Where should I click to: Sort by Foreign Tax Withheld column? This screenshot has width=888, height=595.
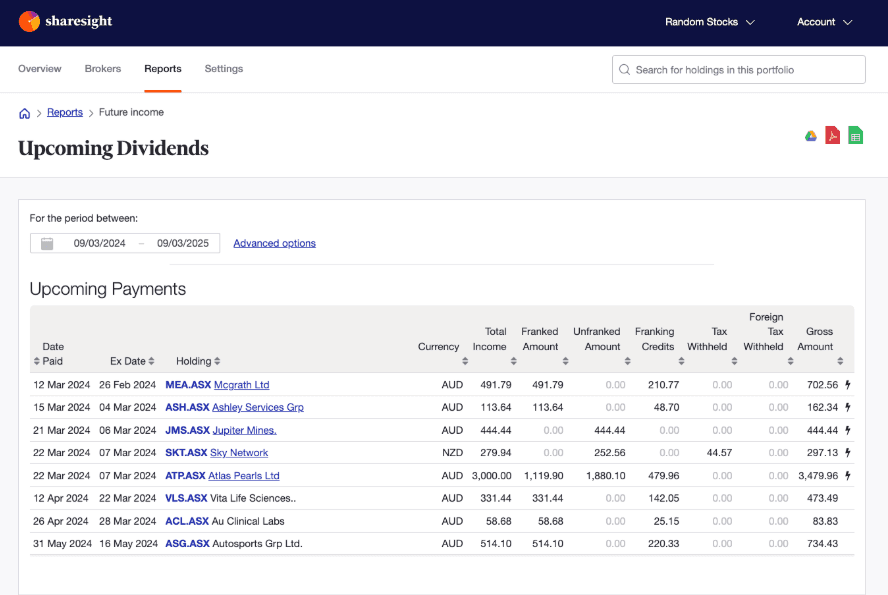[x=791, y=361]
